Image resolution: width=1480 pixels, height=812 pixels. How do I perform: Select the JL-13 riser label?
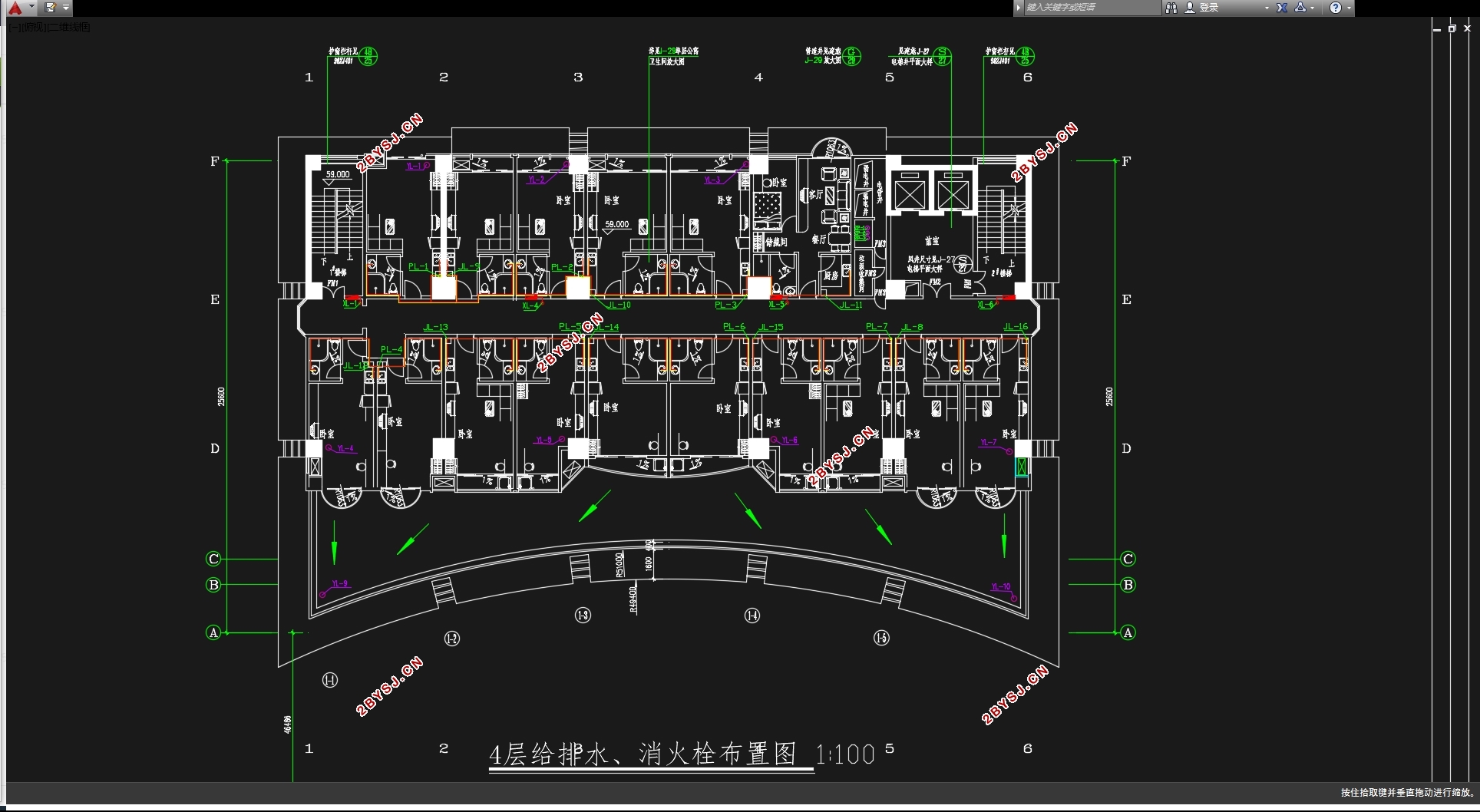pos(435,327)
